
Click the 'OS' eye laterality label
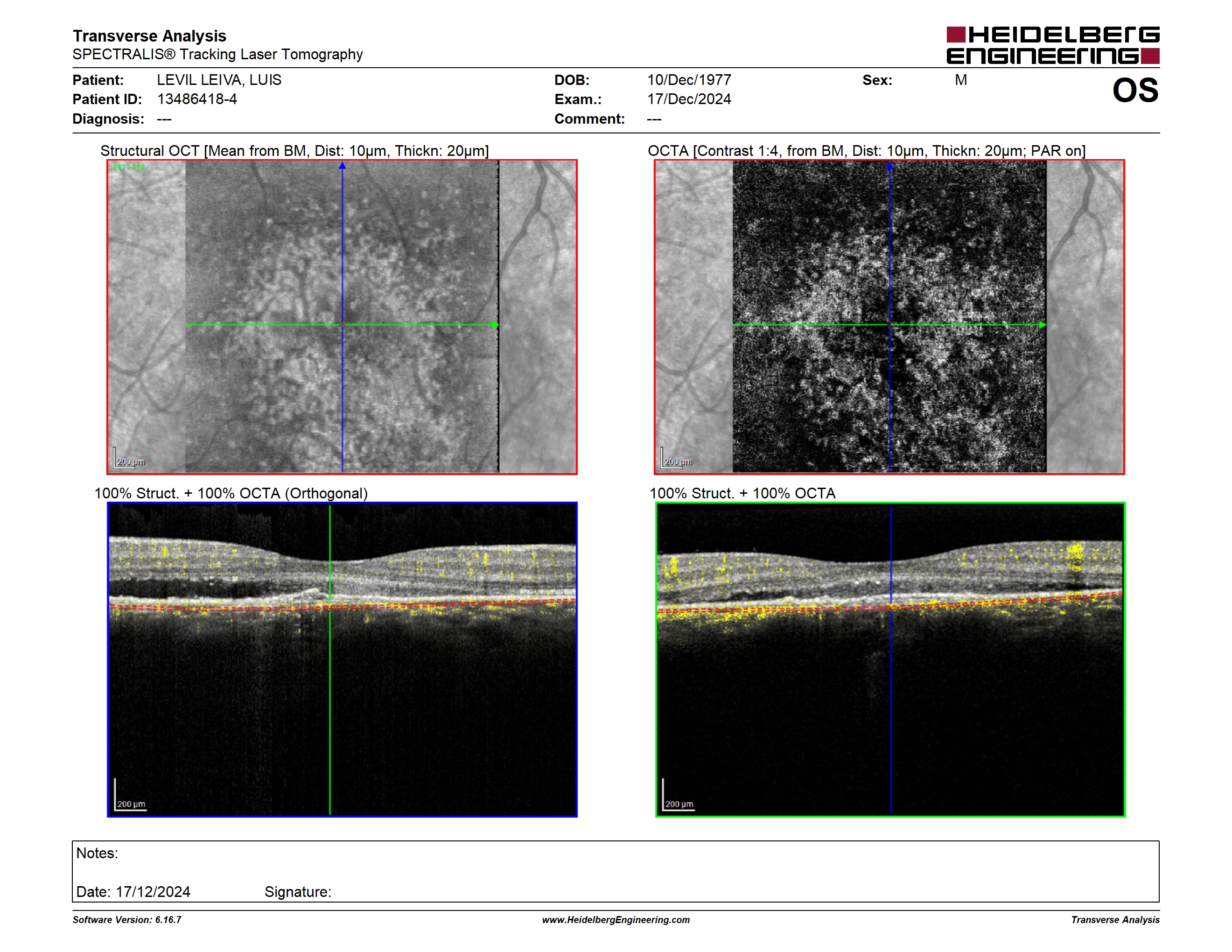pos(1135,90)
